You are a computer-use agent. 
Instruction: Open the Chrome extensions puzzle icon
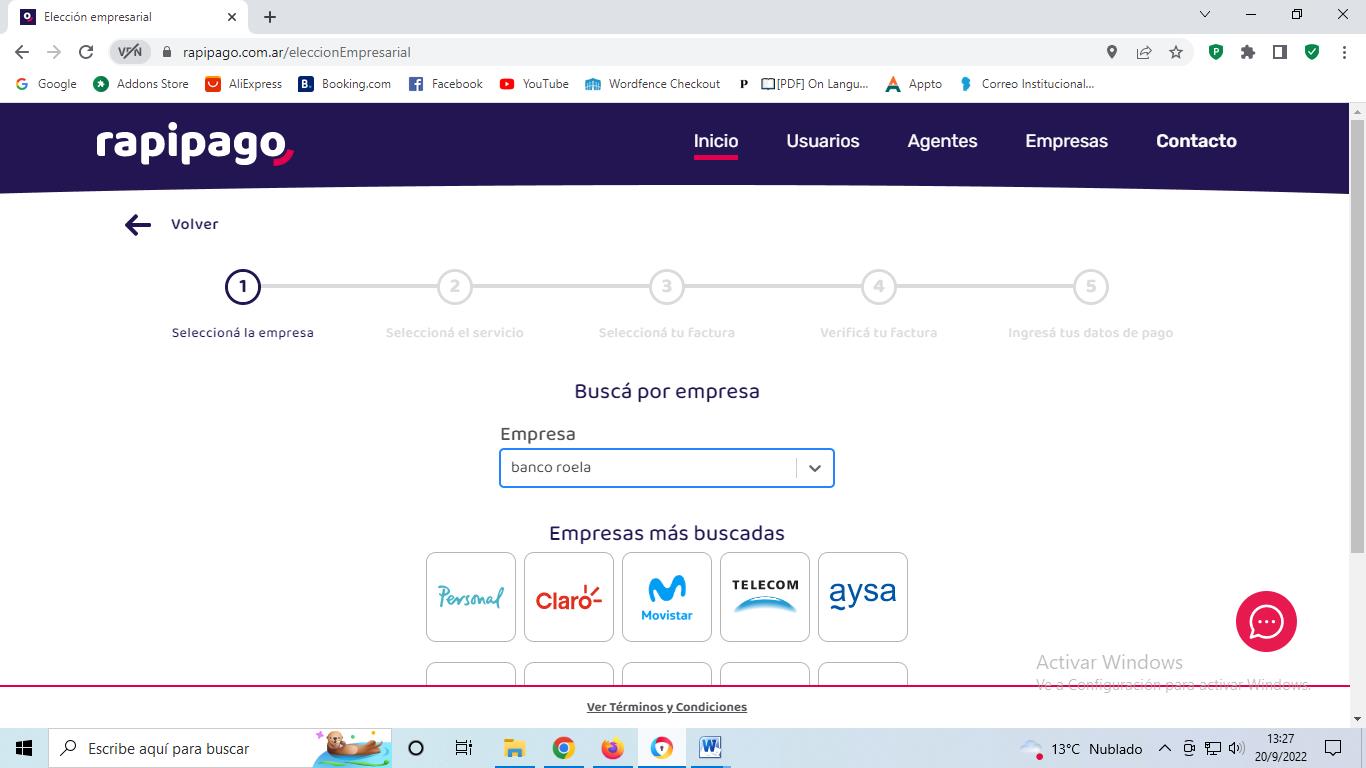(1248, 52)
